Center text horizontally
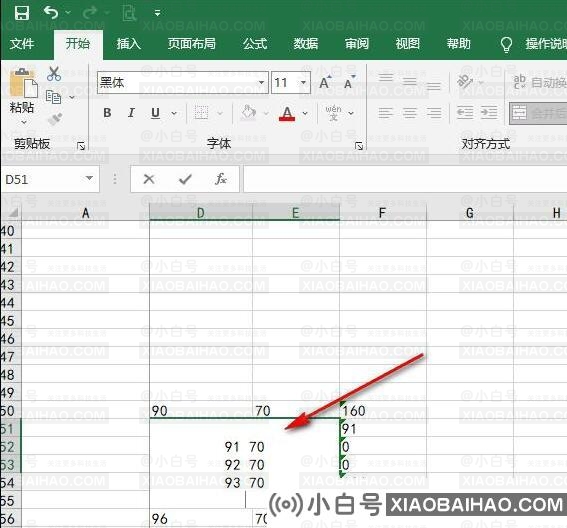Screen dimensions: 567x528 (x=410, y=113)
